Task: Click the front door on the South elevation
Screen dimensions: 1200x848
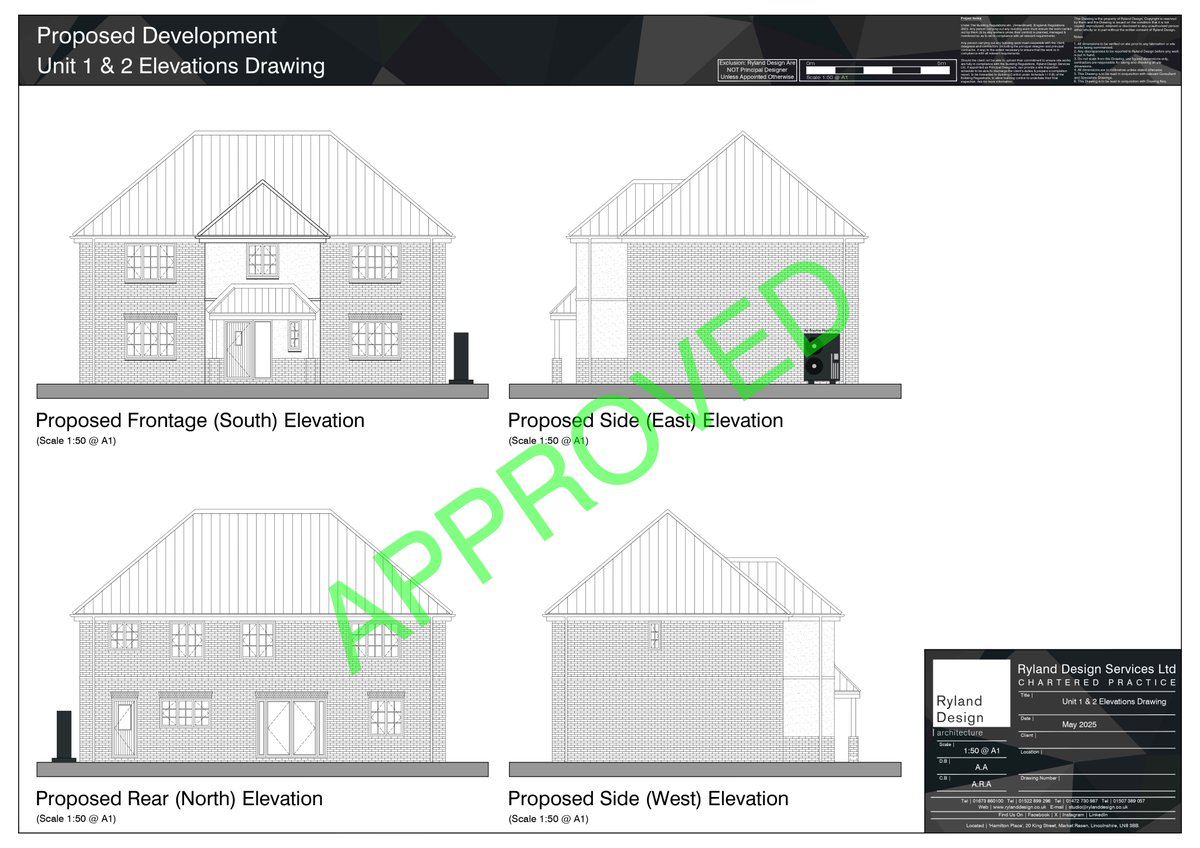Action: (x=241, y=349)
